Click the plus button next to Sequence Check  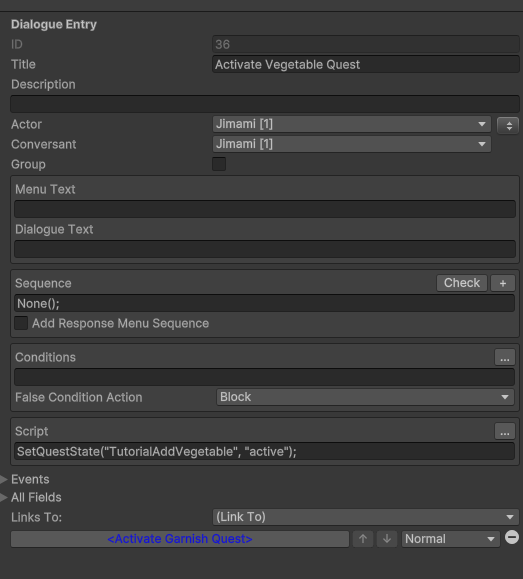coord(503,283)
